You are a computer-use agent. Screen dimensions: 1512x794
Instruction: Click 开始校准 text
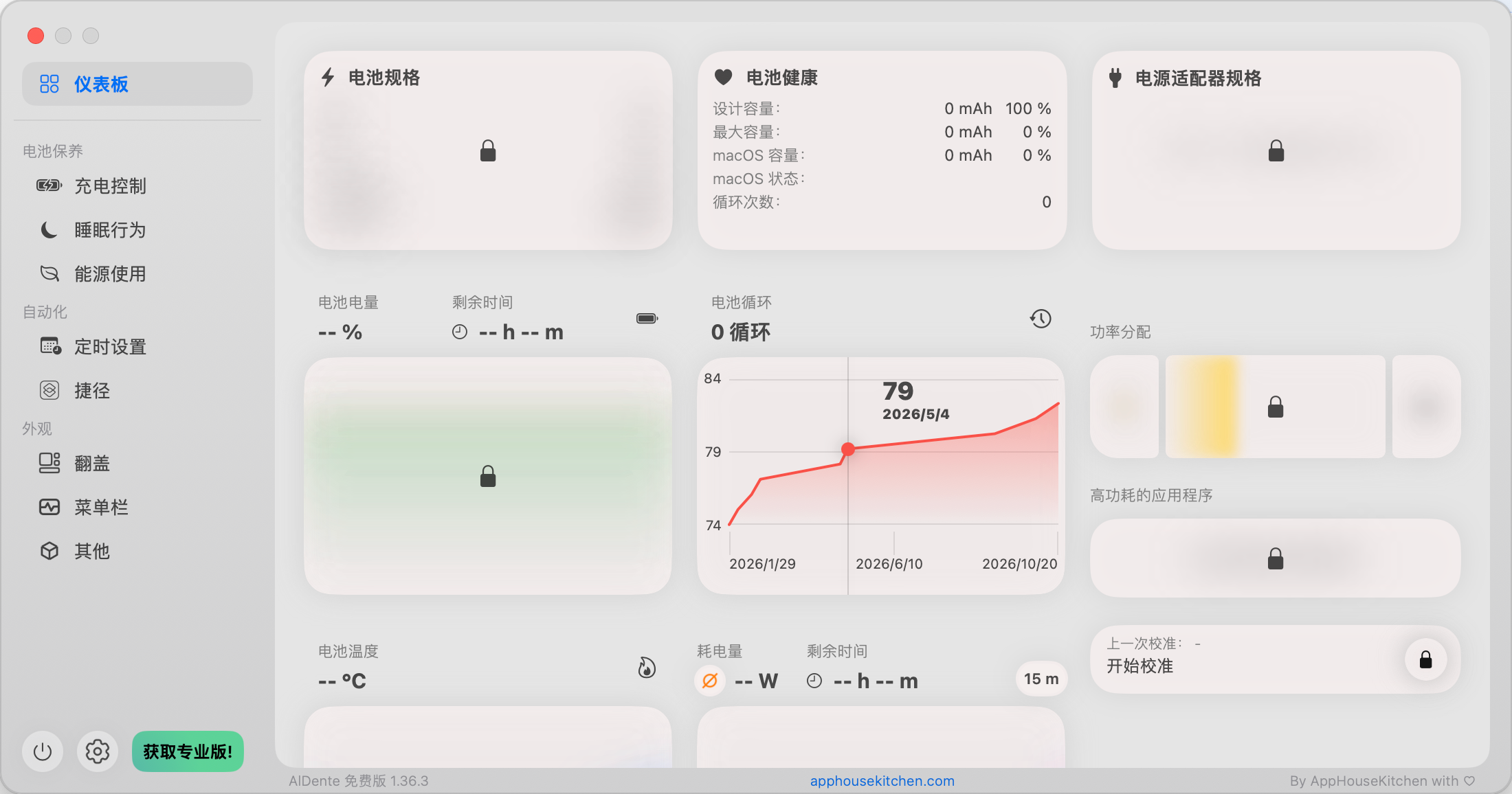(1139, 666)
